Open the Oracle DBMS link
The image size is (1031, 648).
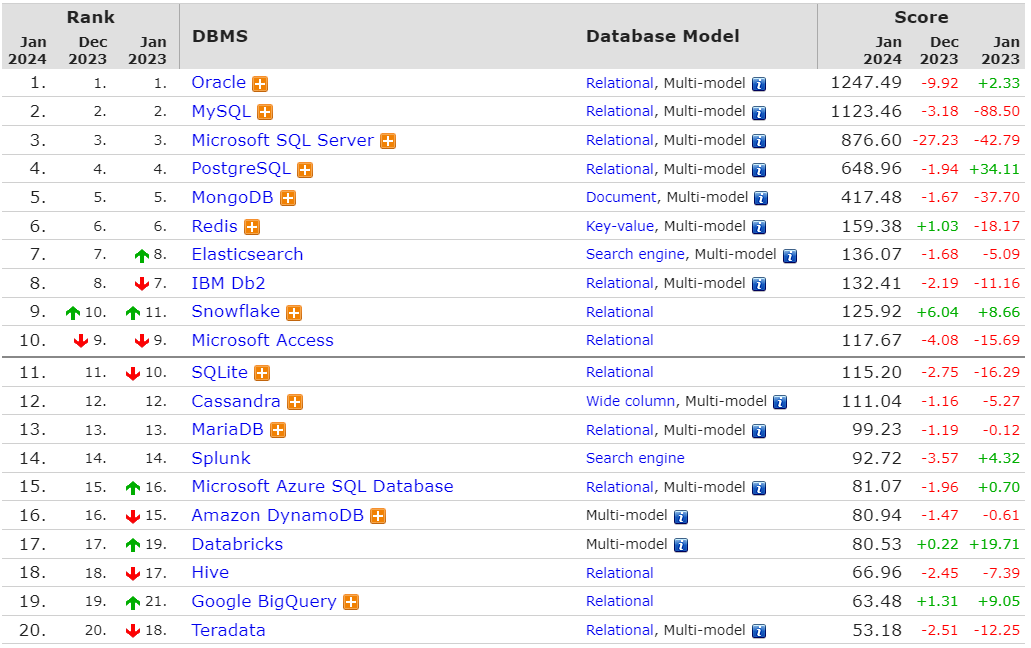pos(219,83)
